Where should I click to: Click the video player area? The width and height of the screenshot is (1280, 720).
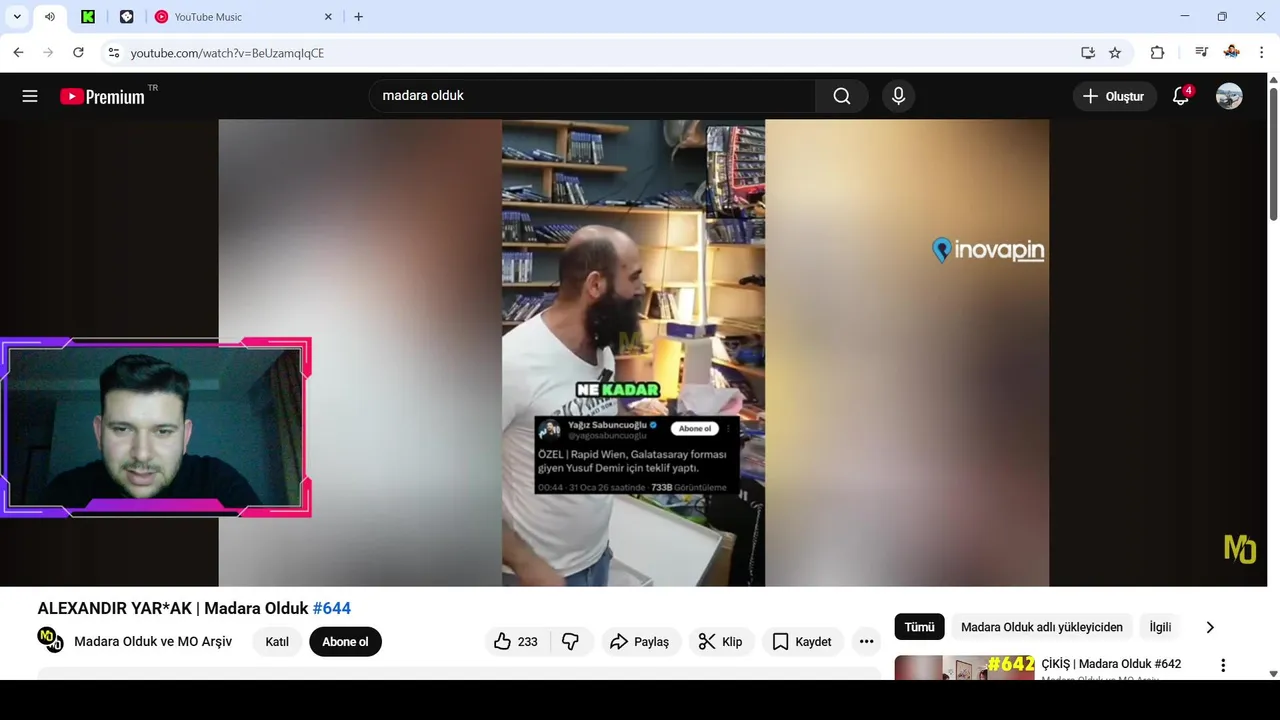(634, 353)
